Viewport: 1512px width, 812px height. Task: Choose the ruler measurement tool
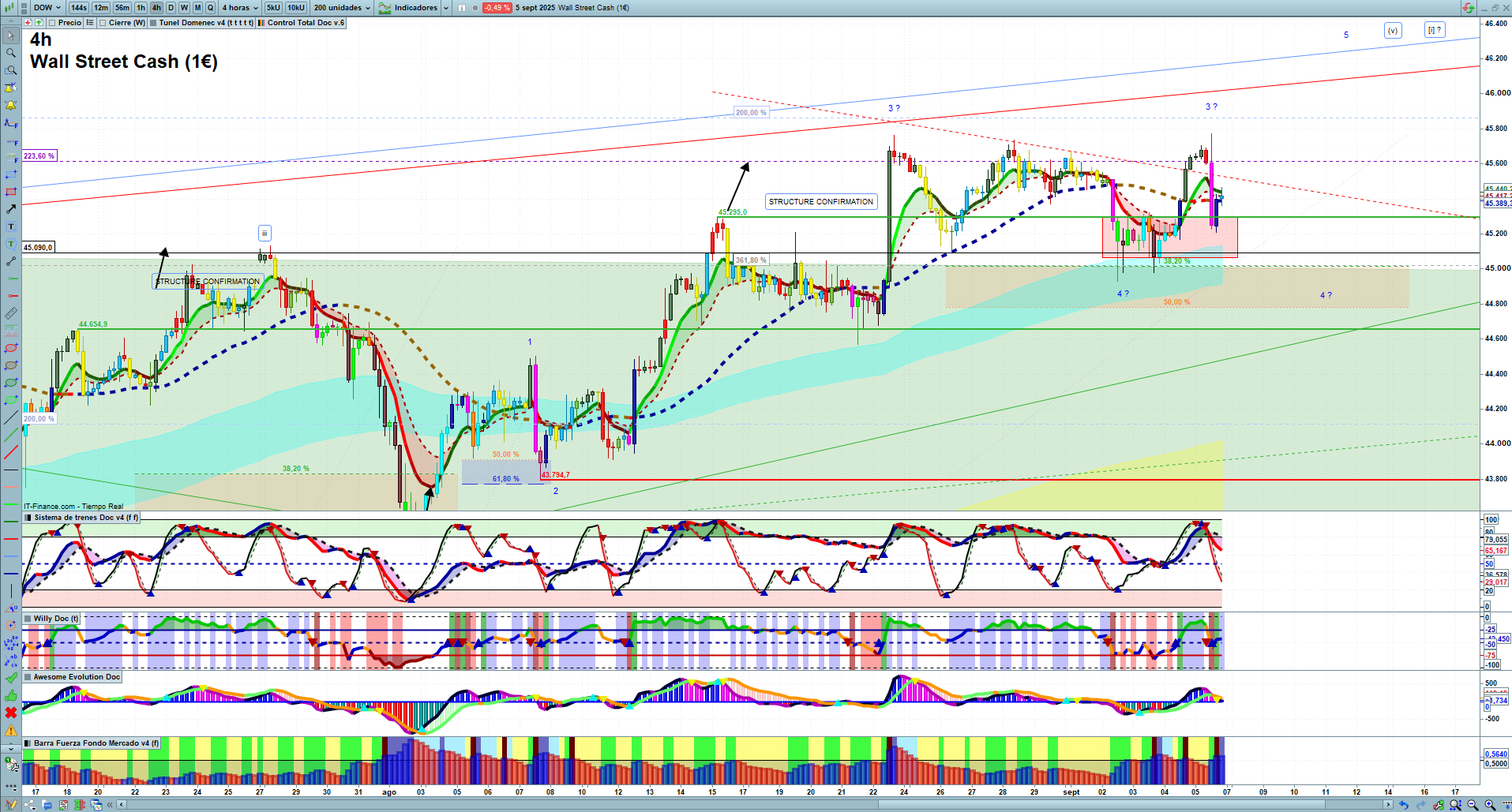pyautogui.click(x=11, y=313)
